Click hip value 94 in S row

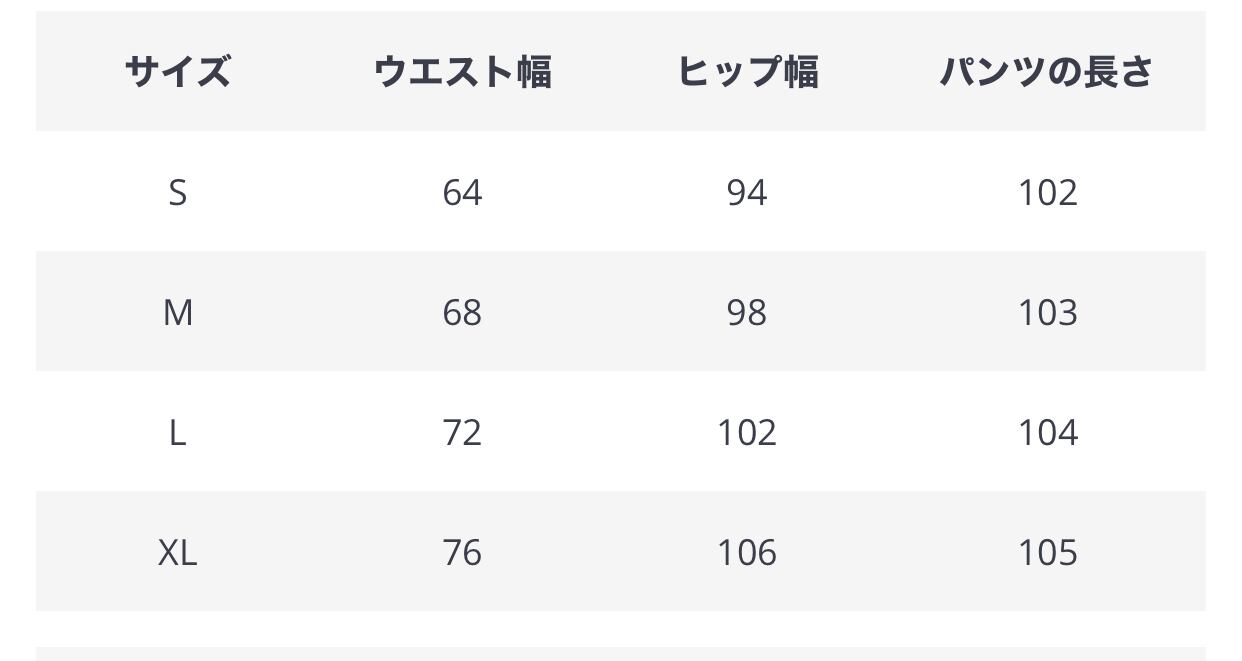coord(747,192)
